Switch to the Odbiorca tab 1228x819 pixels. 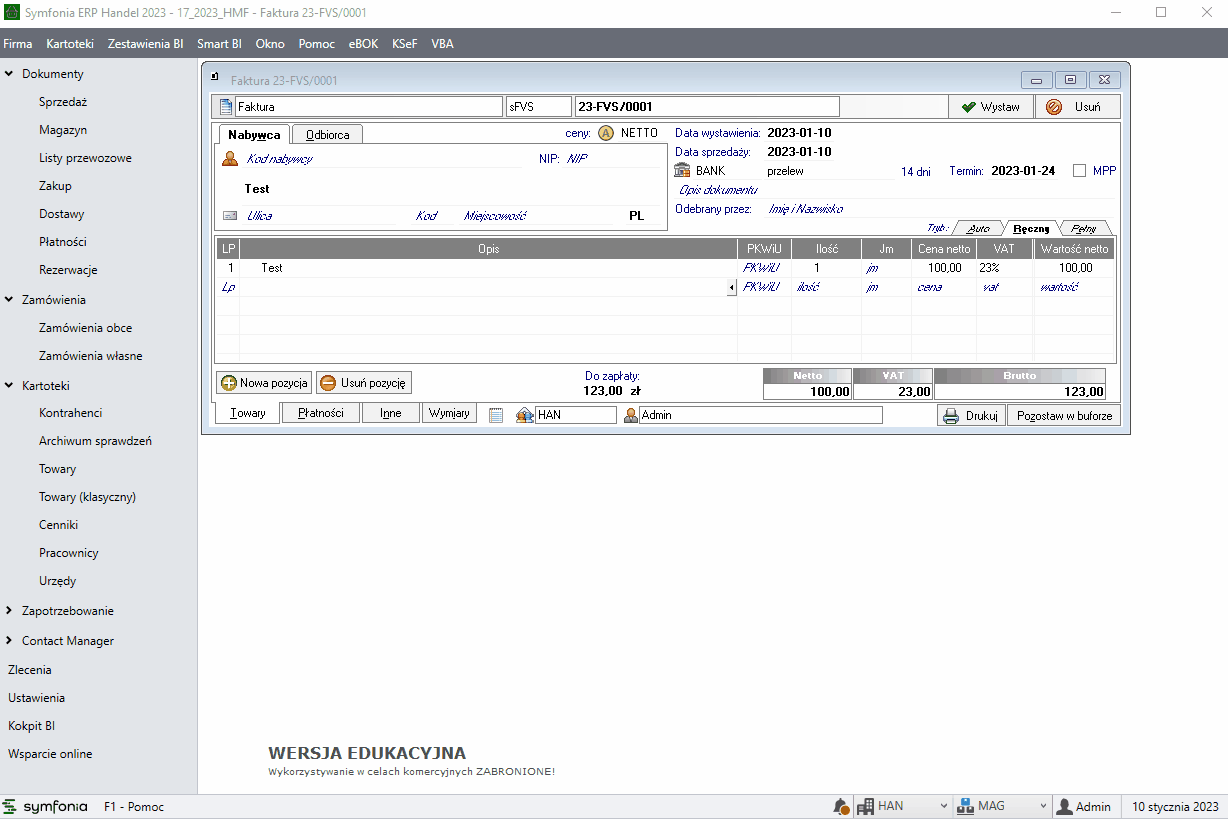coord(327,134)
